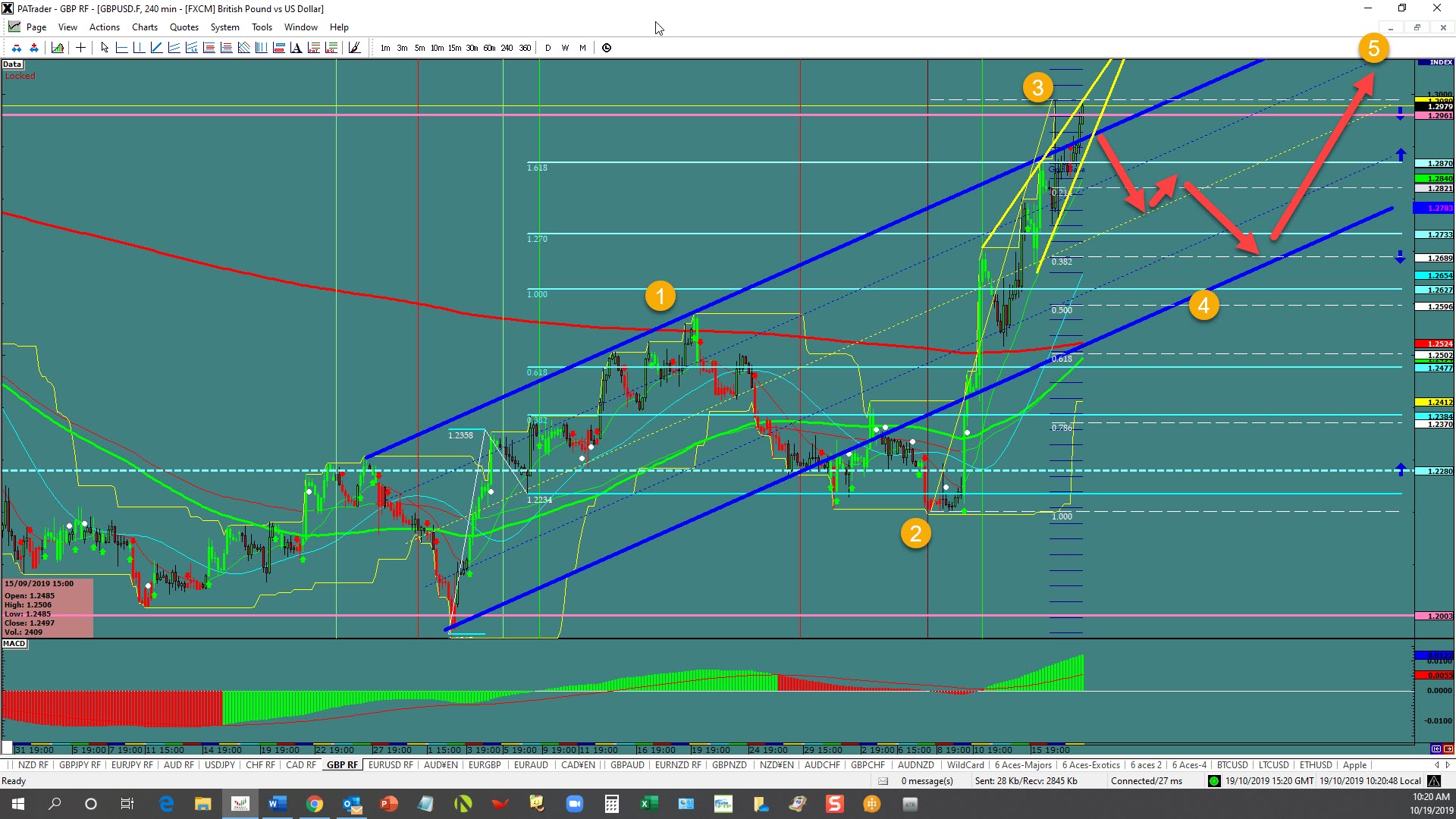Open Google Chrome from the taskbar

pyautogui.click(x=314, y=804)
